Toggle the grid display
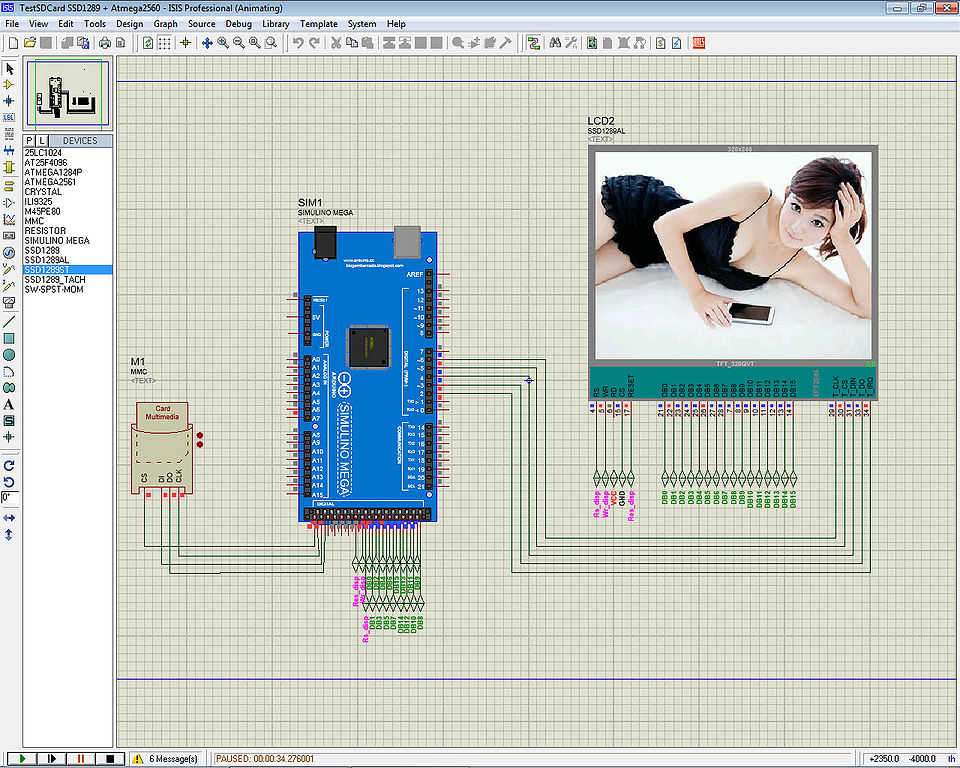Viewport: 960px width, 768px height. [x=164, y=43]
